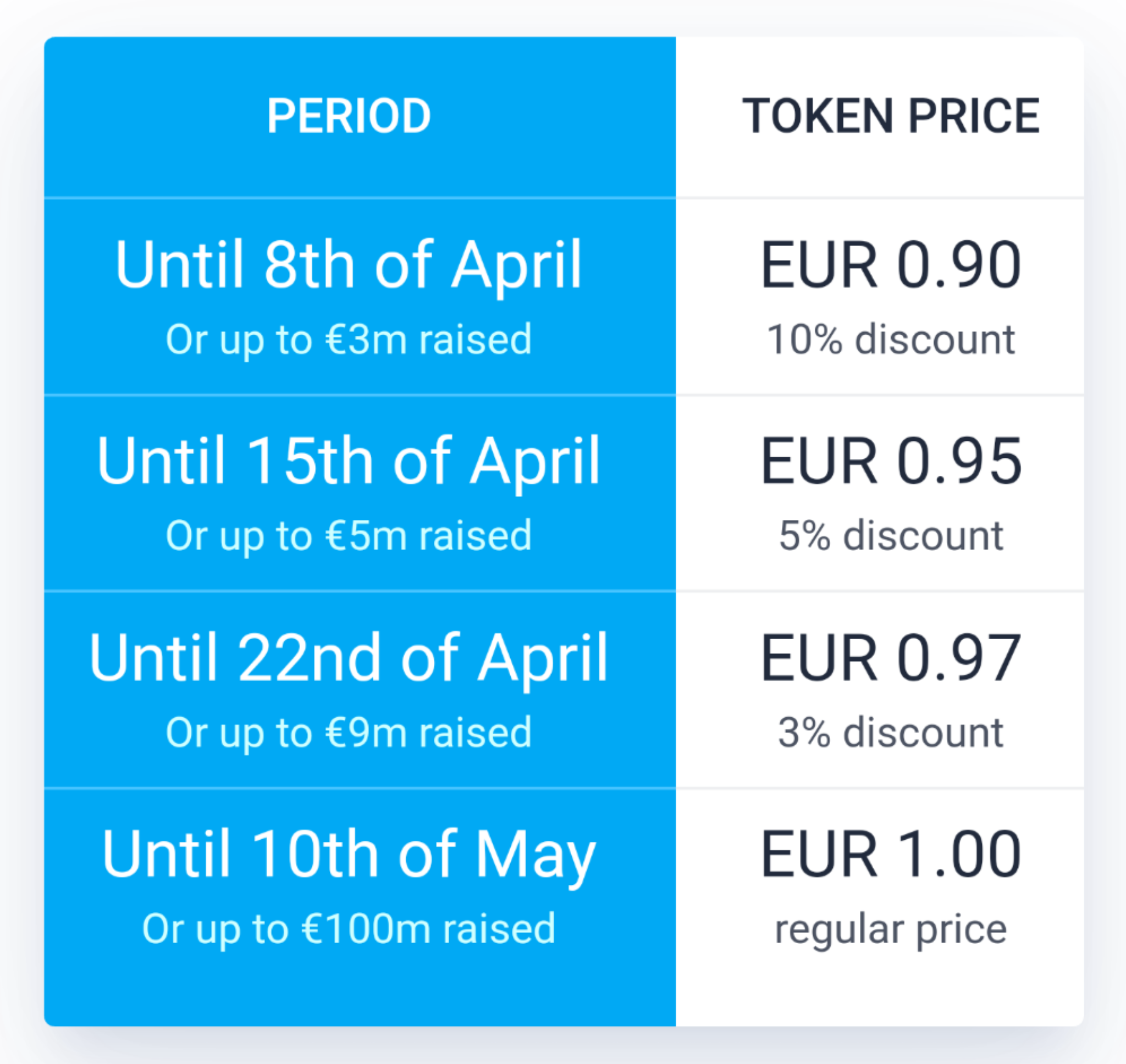Click 'Or up to €3m raised' text
The image size is (1126, 1064).
(x=348, y=340)
